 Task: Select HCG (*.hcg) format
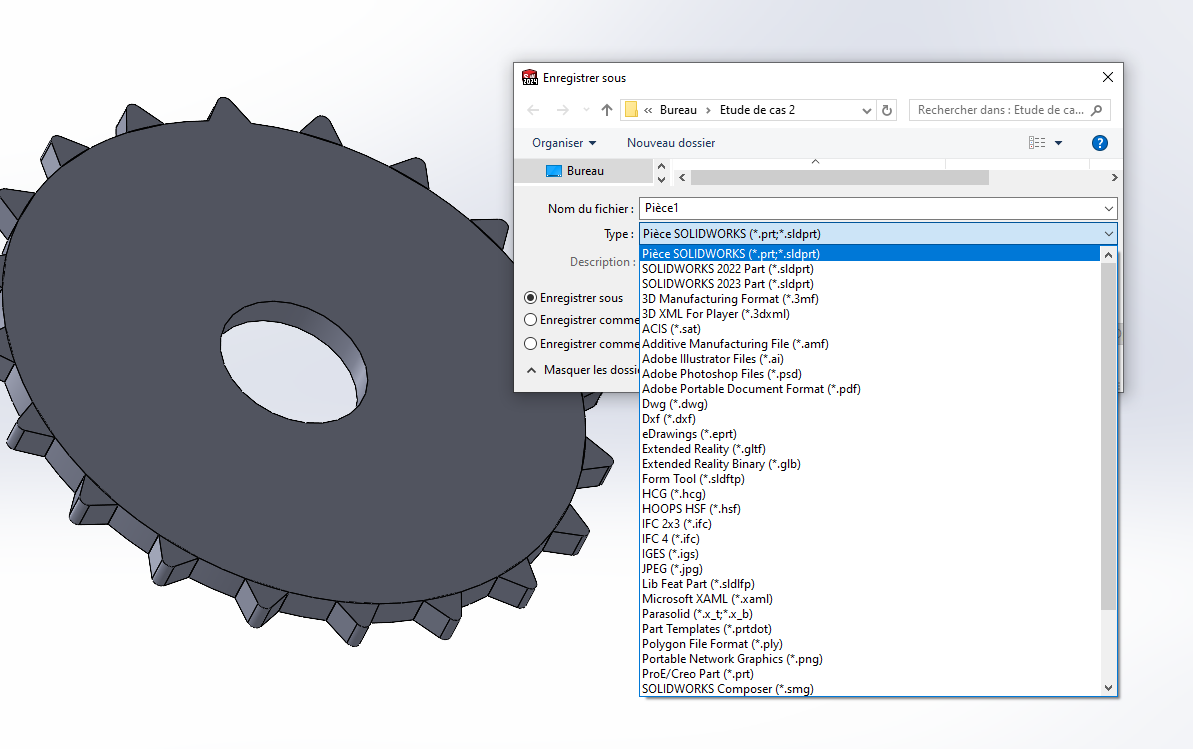[870, 494]
